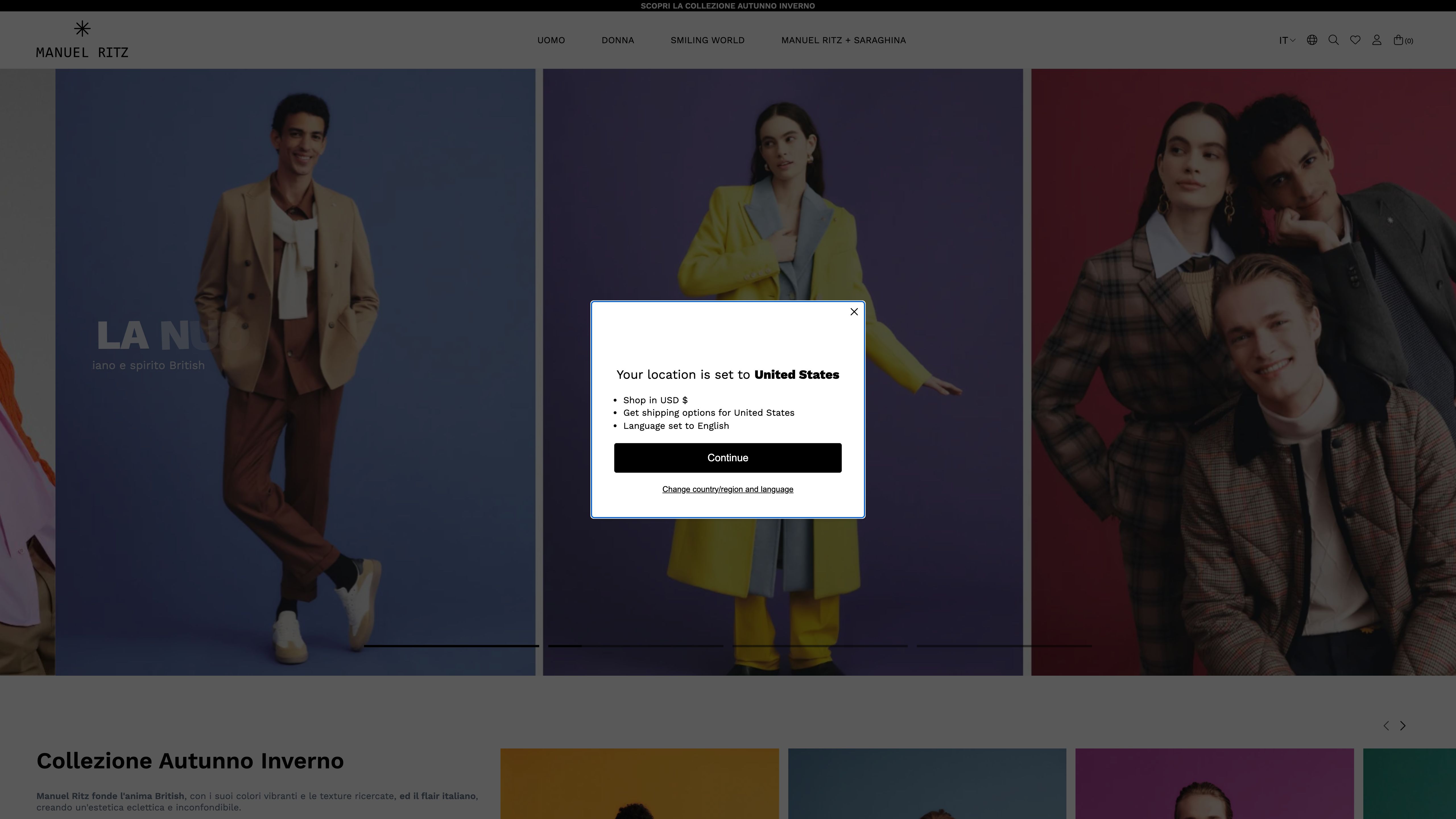Click the Continue button in the dialog

click(727, 457)
